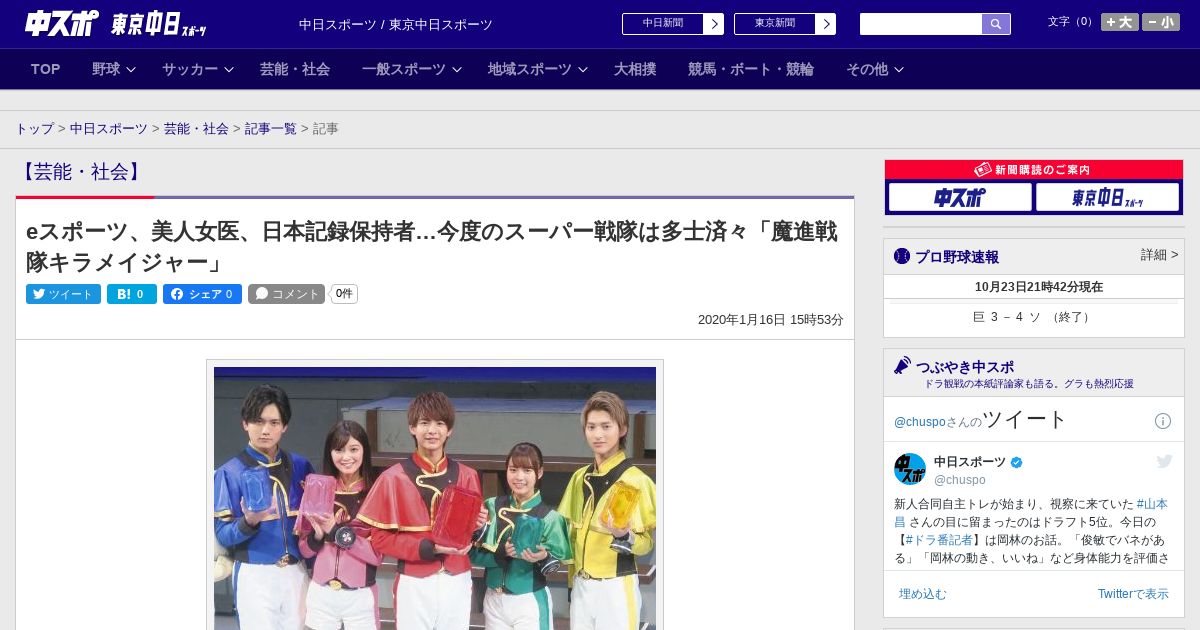
Task: Click the header search input field
Action: coord(921,24)
